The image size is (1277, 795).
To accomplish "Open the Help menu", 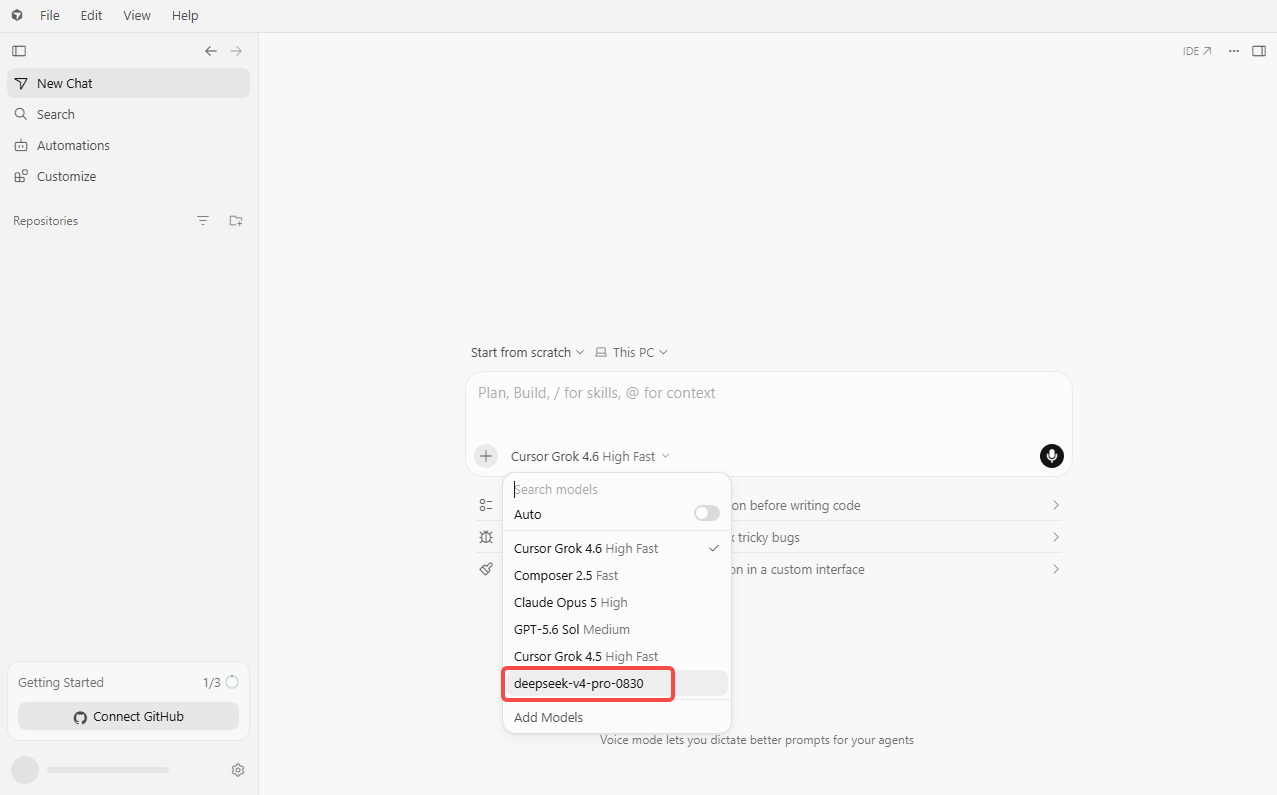I will (x=185, y=16).
